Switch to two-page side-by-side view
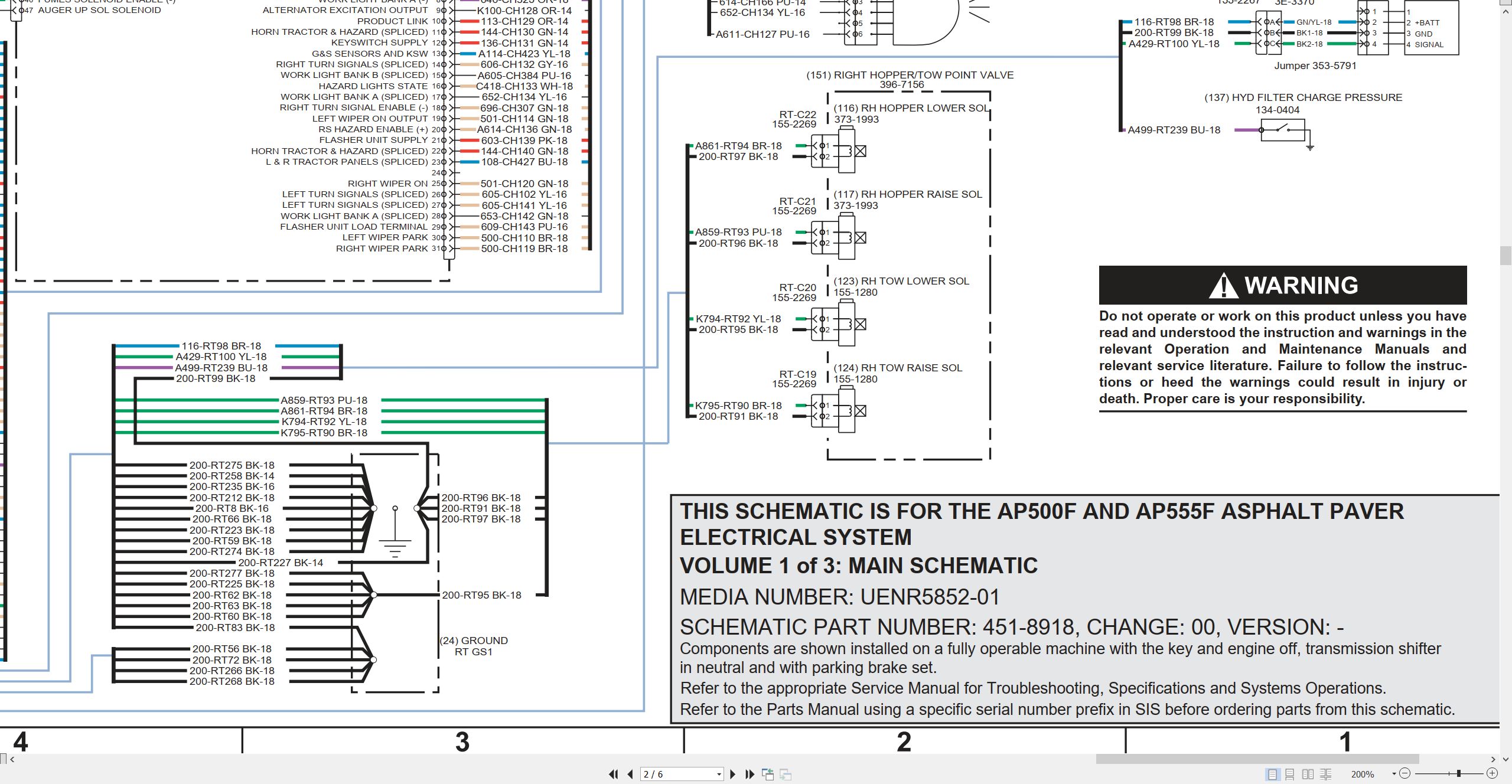The width and height of the screenshot is (1512, 784). [1308, 774]
